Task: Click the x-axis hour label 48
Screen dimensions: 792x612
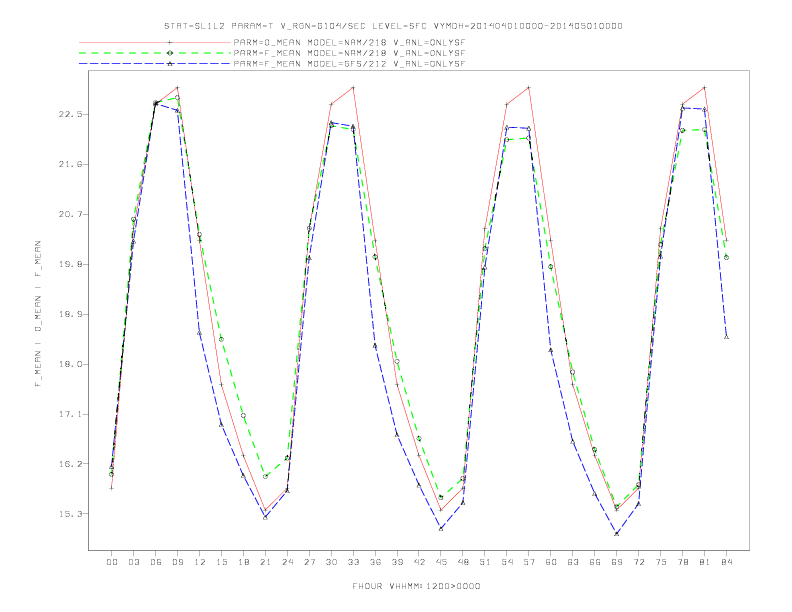Action: (463, 562)
